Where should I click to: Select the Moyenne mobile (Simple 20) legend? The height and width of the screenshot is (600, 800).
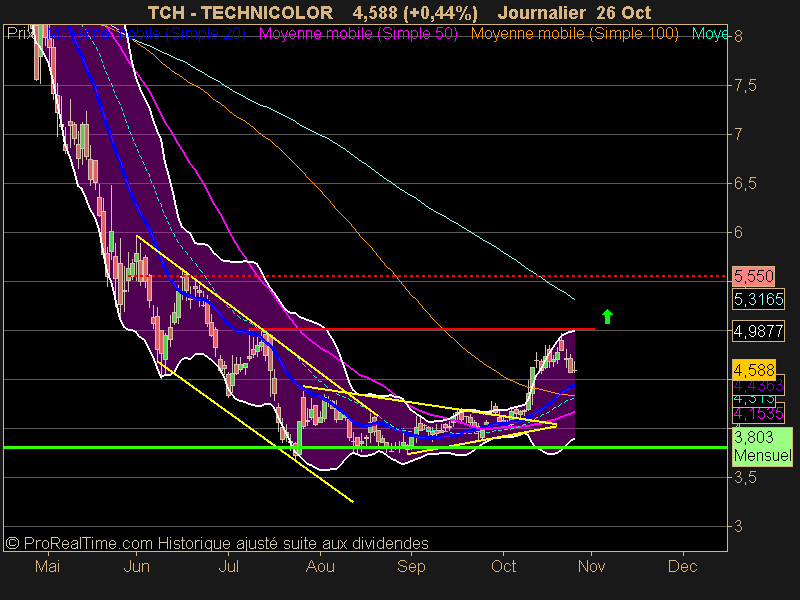pos(147,34)
